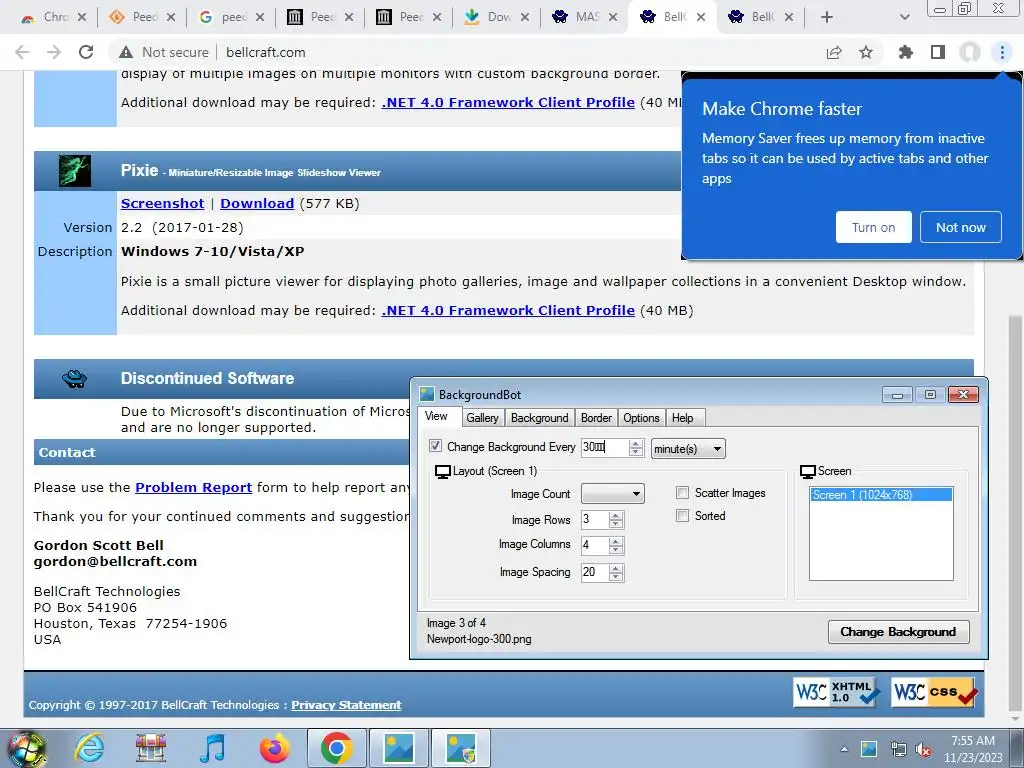The image size is (1024, 768).
Task: Show hidden tray icons arrow
Action: tap(844, 750)
